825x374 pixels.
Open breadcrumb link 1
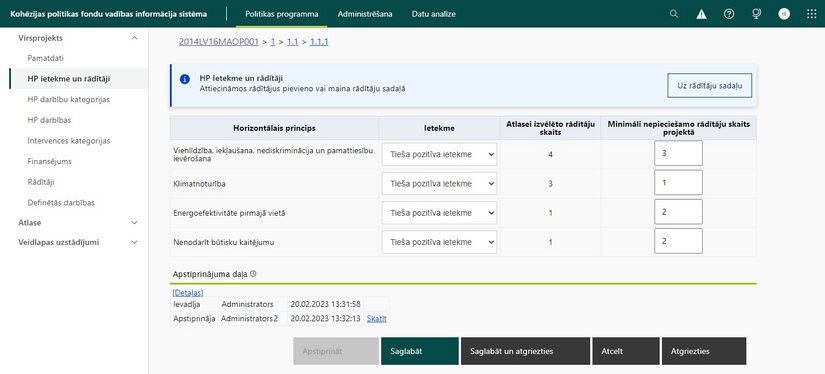[x=273, y=42]
